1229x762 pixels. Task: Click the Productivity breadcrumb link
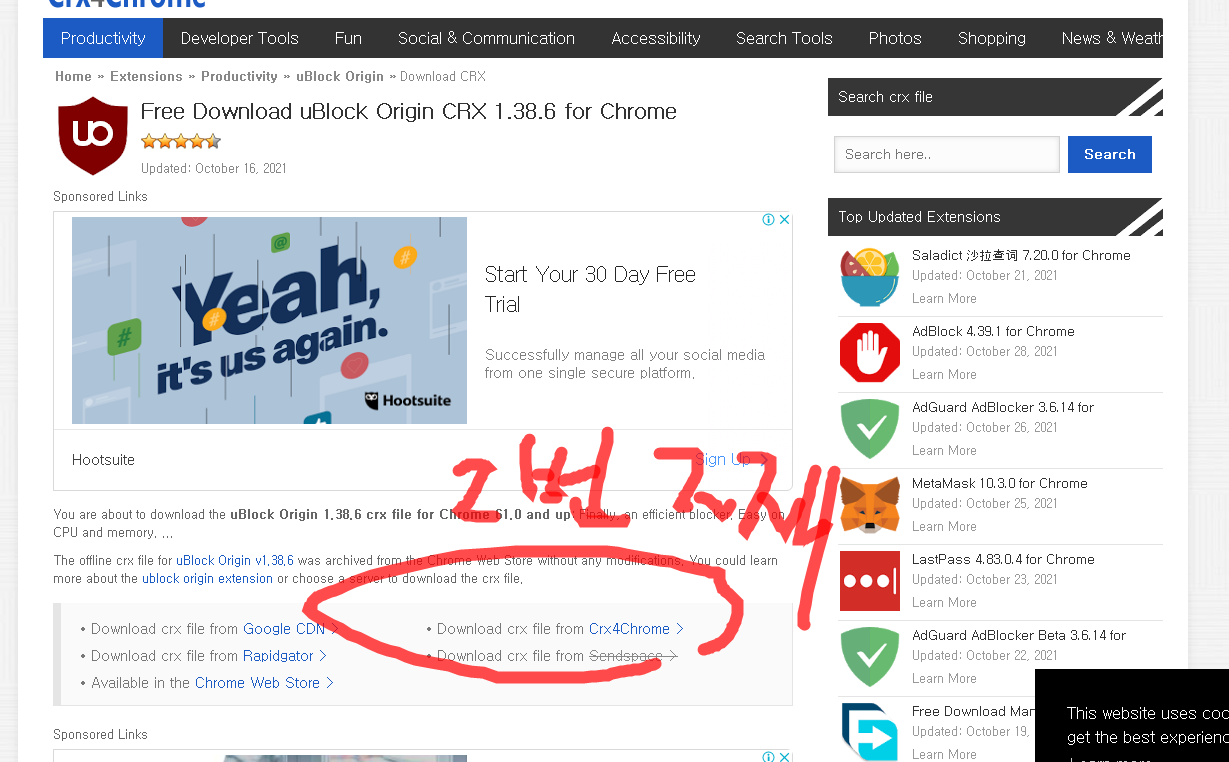[239, 76]
